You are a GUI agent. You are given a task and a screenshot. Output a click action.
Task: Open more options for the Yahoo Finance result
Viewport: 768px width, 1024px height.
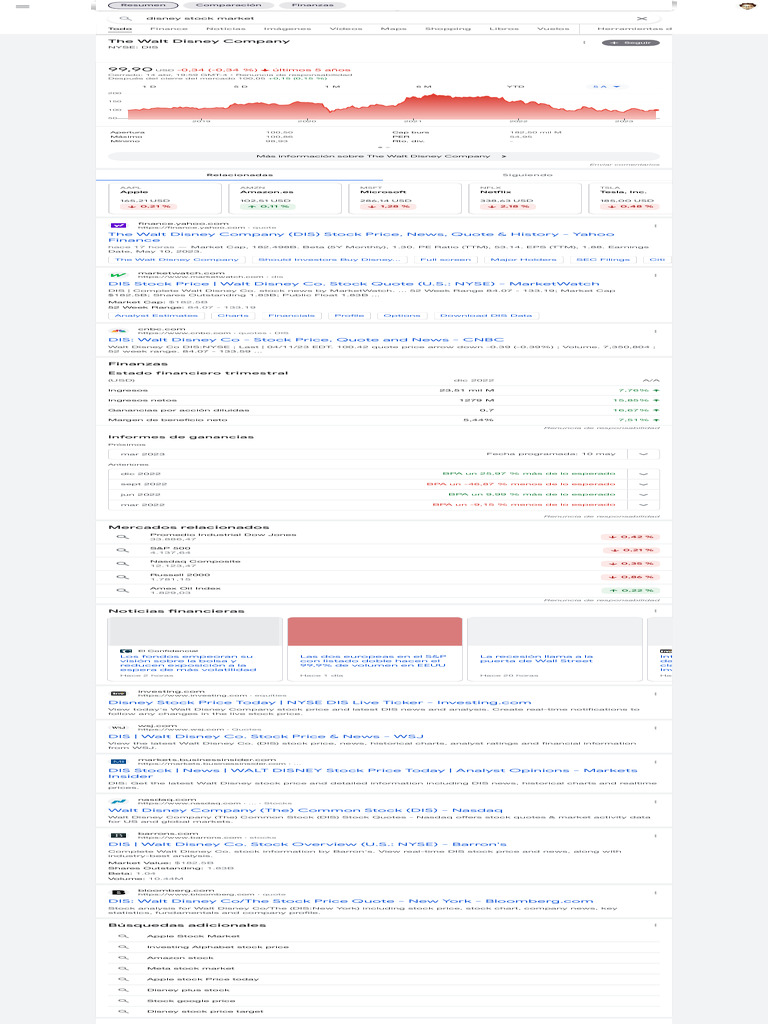pos(655,226)
